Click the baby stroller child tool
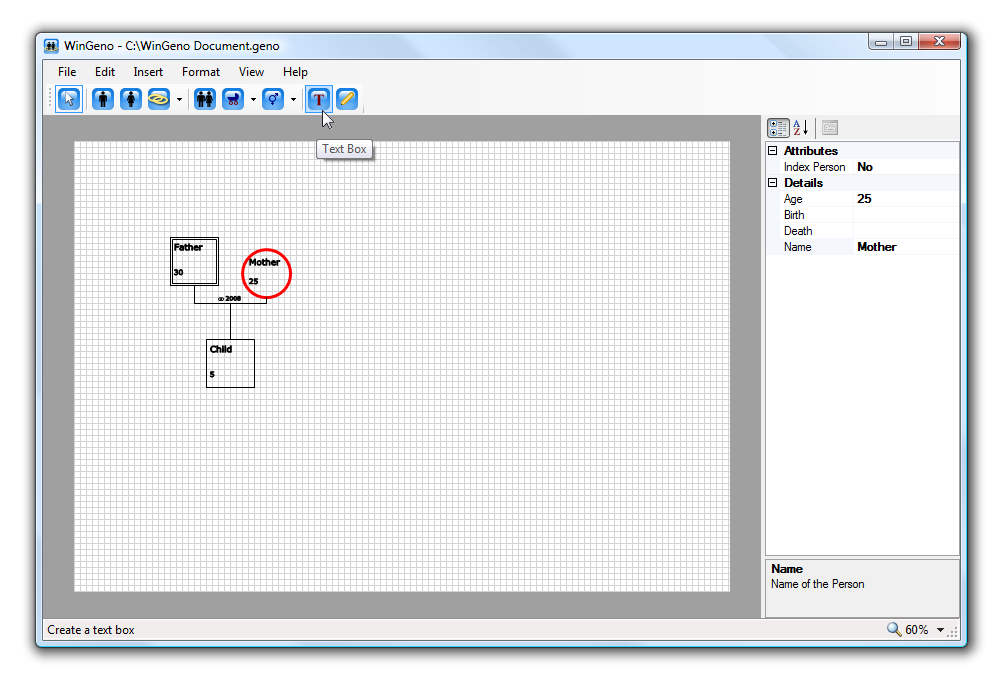This screenshot has width=1004, height=680. pyautogui.click(x=233, y=99)
